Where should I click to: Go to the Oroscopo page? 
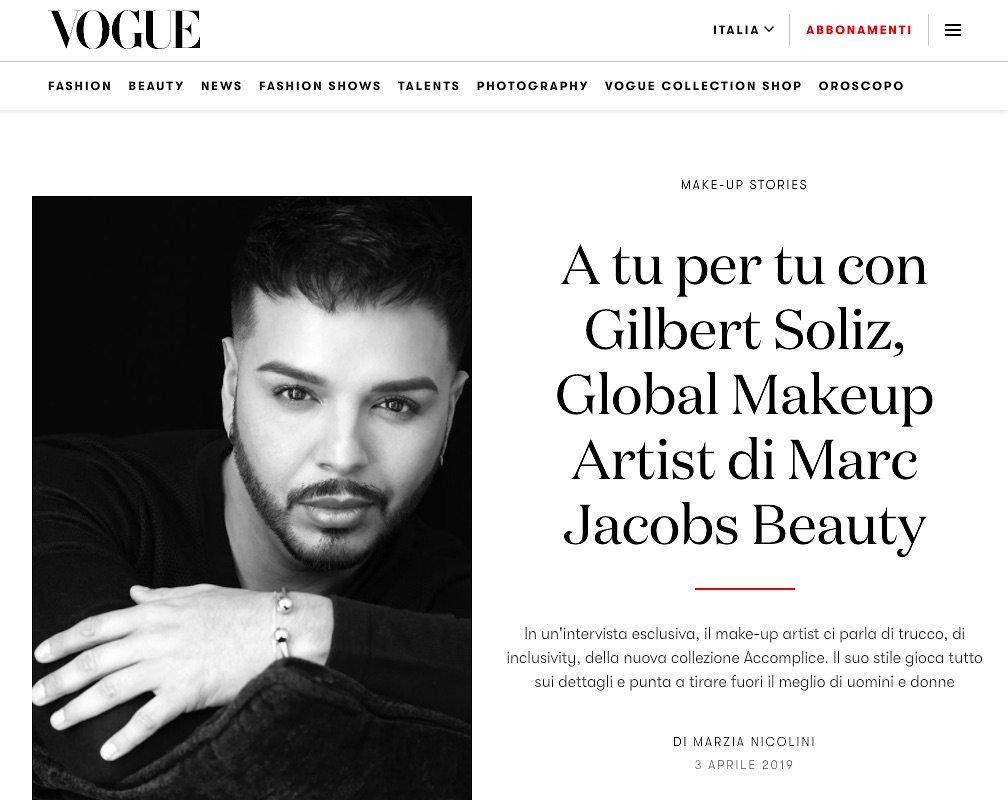click(x=861, y=86)
